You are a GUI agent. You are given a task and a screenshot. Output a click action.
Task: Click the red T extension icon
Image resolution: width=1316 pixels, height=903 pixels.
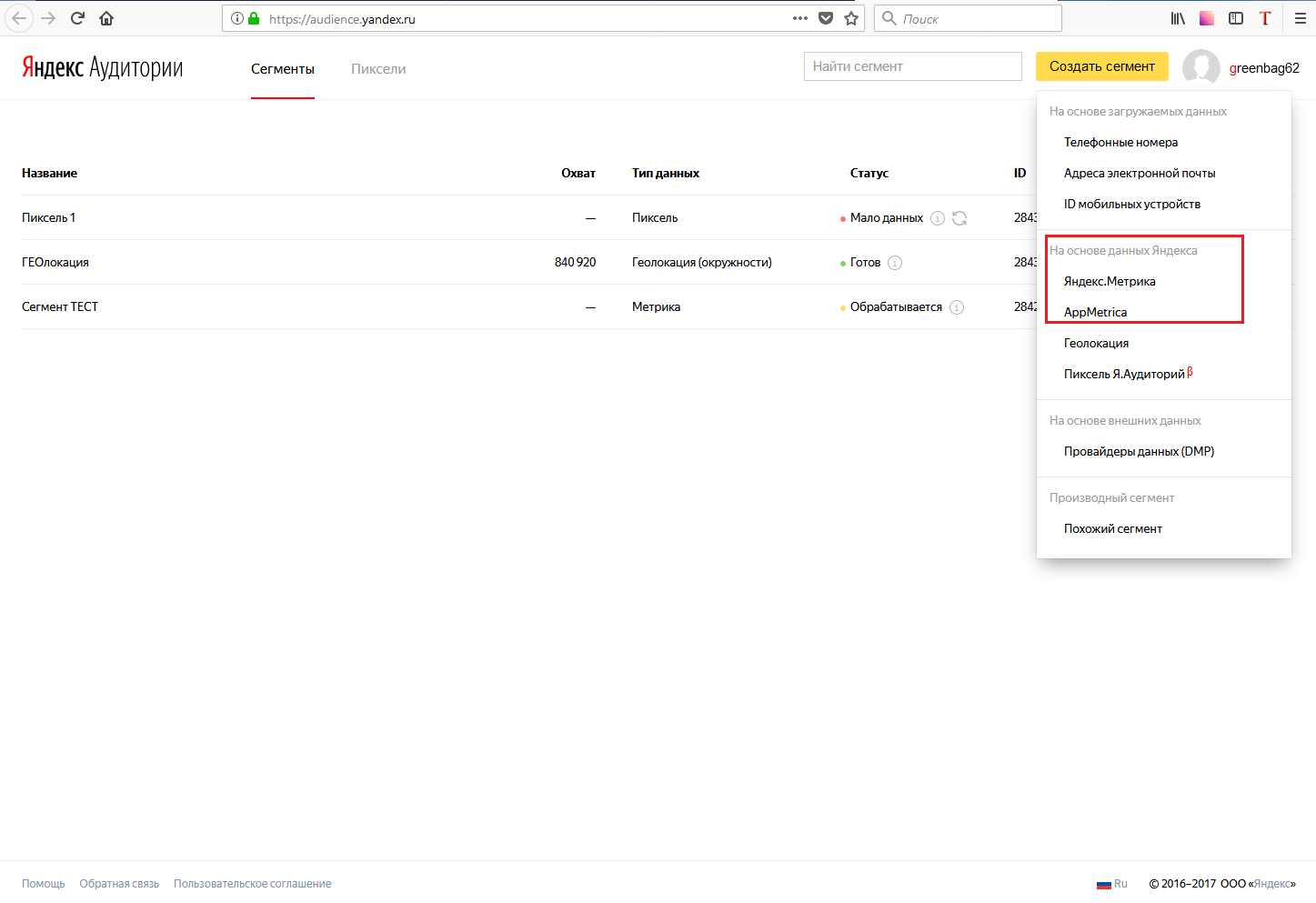(x=1265, y=18)
